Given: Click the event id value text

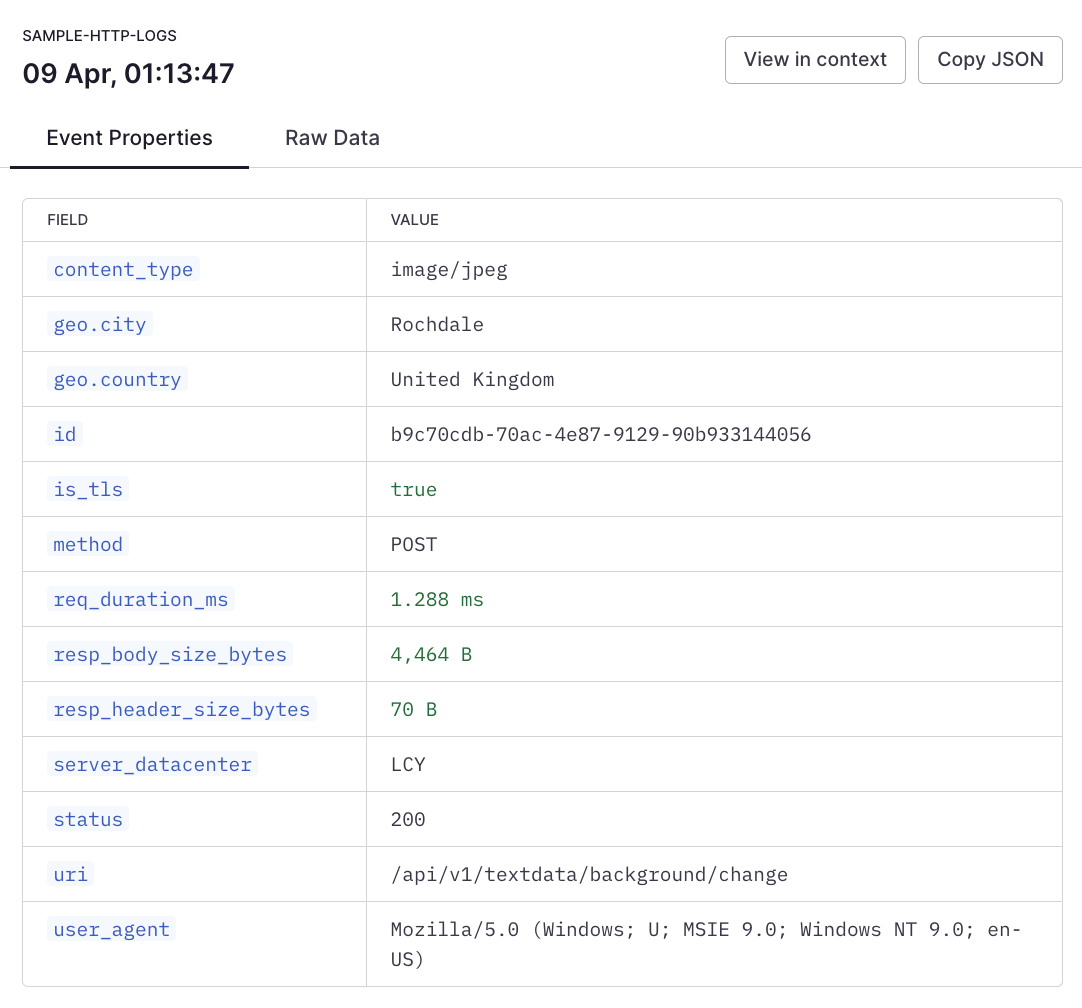Looking at the screenshot, I should [600, 435].
